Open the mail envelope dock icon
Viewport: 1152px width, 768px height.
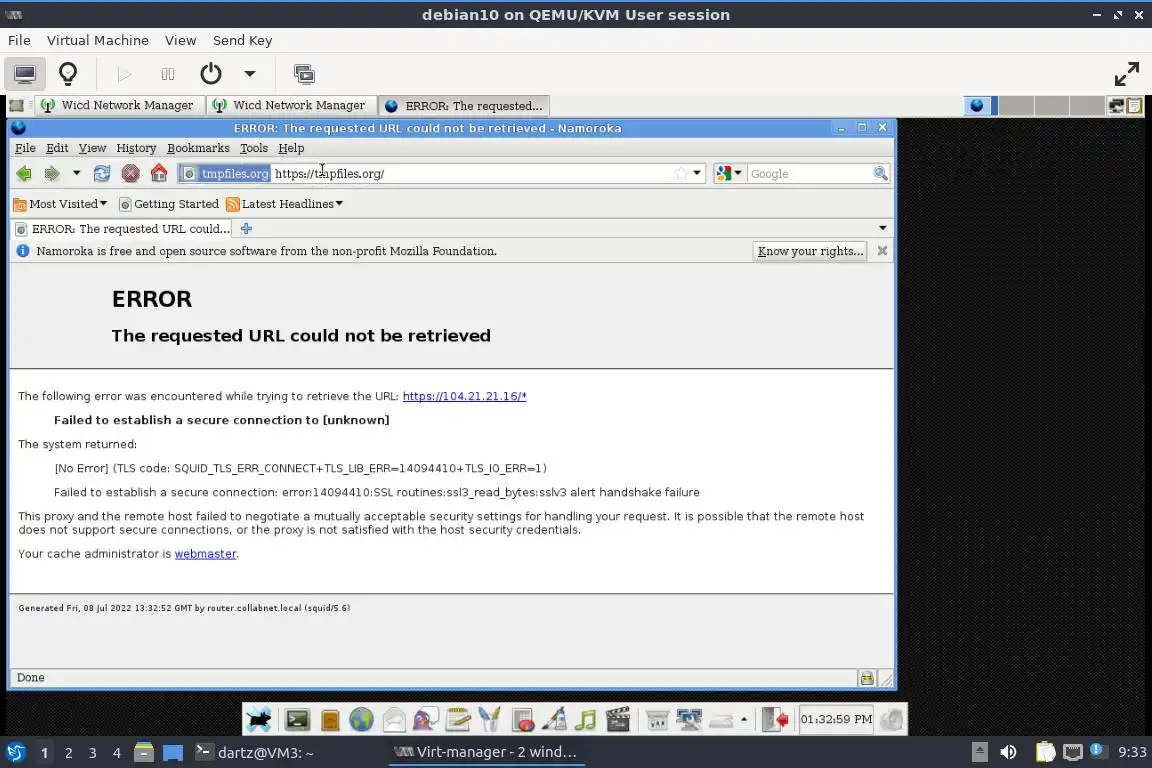click(x=394, y=719)
